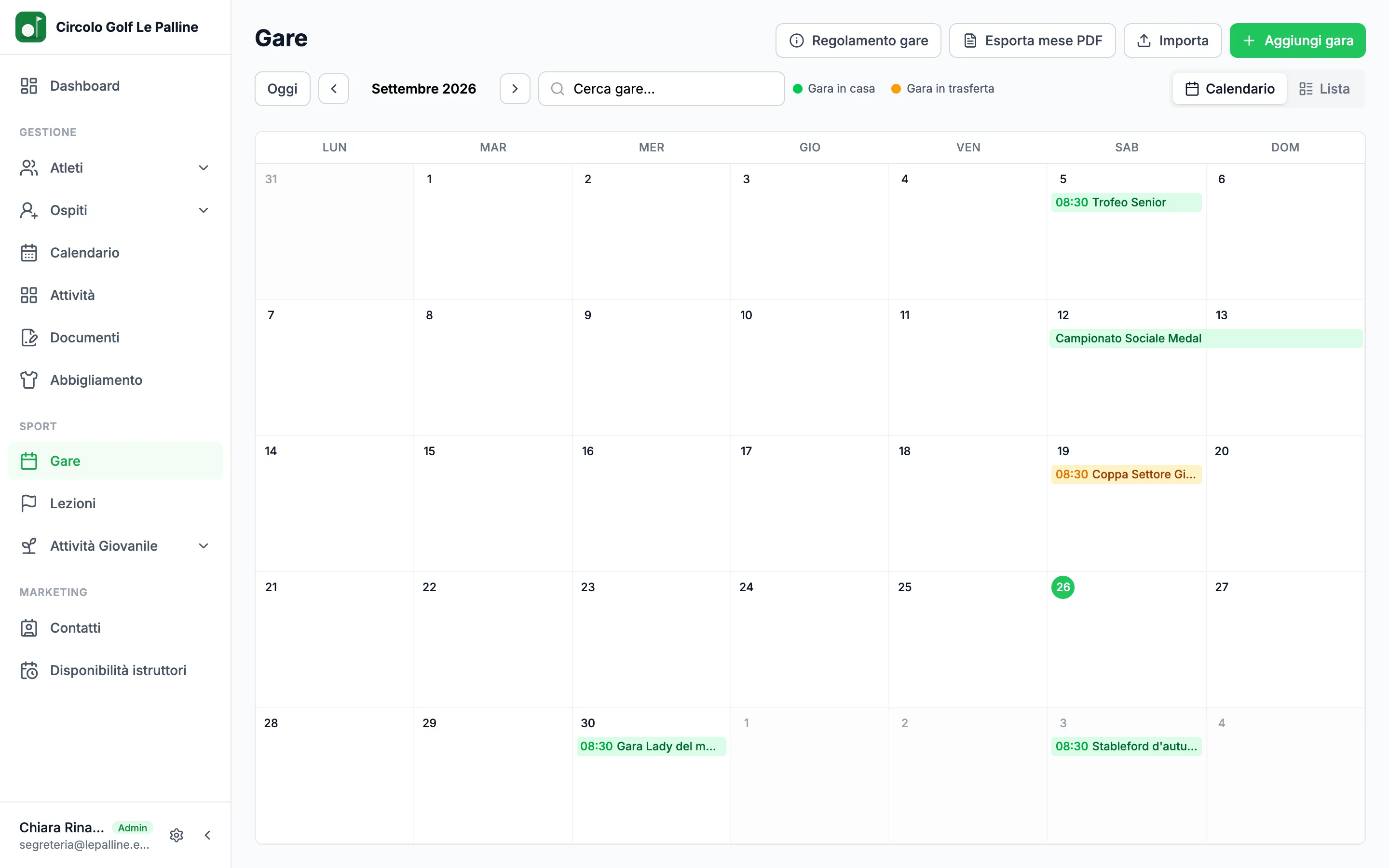Screen dimensions: 1389x868
Task: Open the Campionato Sociale Medal event
Action: click(1207, 339)
